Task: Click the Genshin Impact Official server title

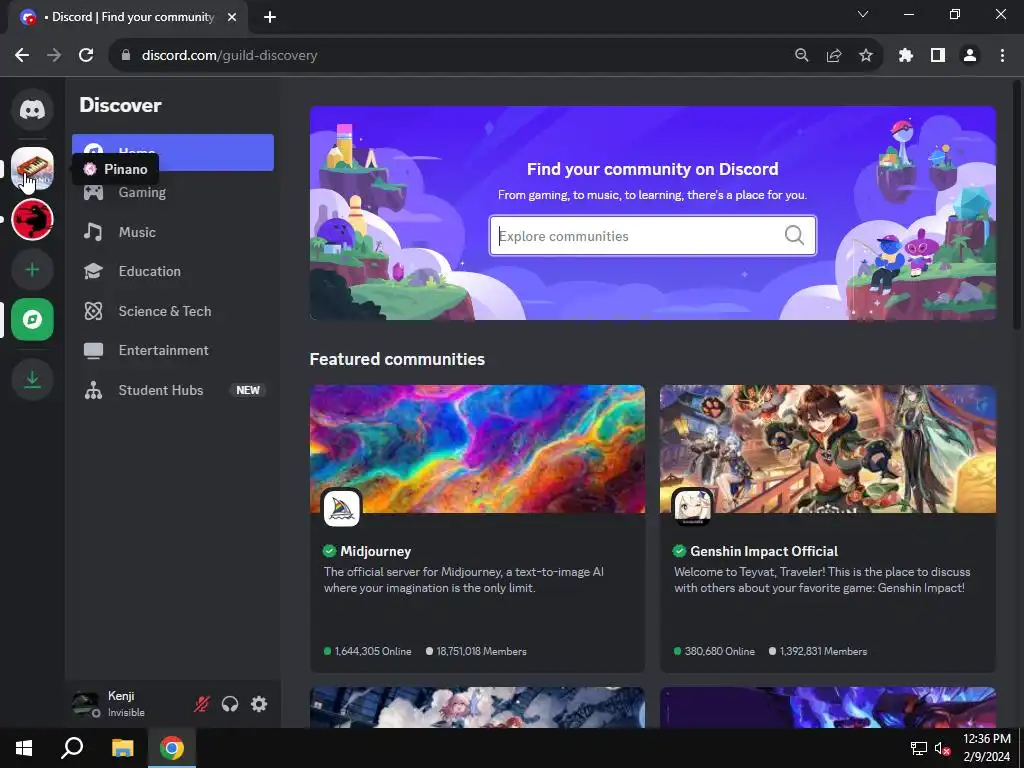Action: pyautogui.click(x=764, y=551)
